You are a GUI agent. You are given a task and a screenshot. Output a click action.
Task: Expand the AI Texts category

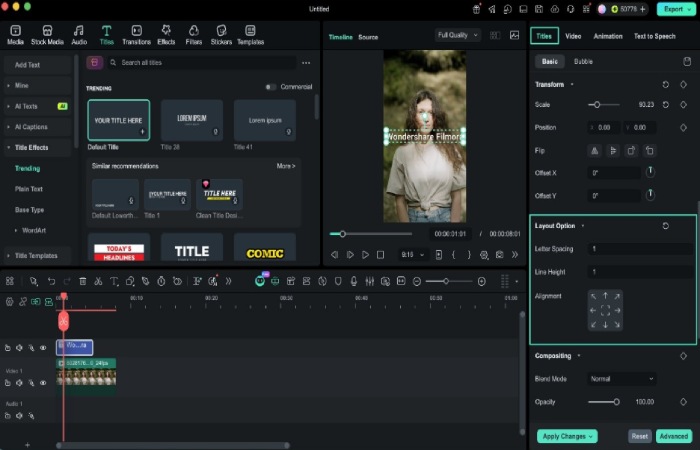click(x=38, y=106)
